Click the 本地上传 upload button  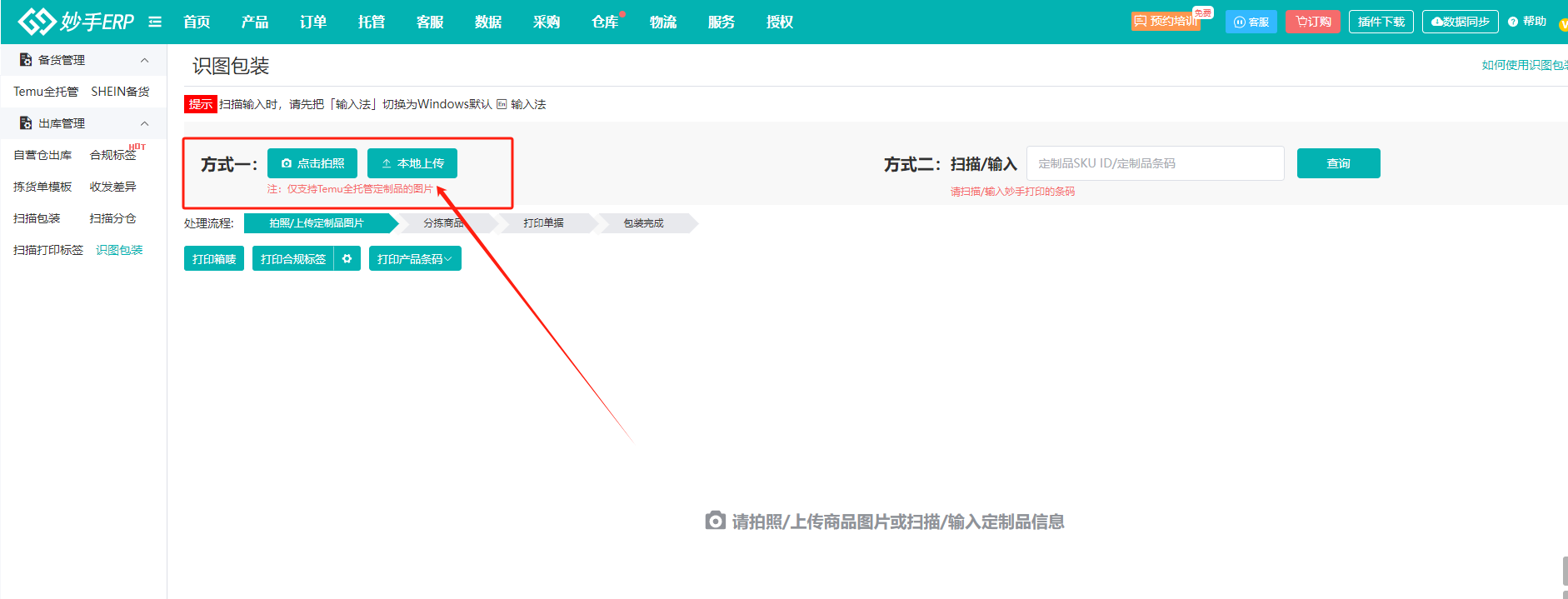click(412, 163)
